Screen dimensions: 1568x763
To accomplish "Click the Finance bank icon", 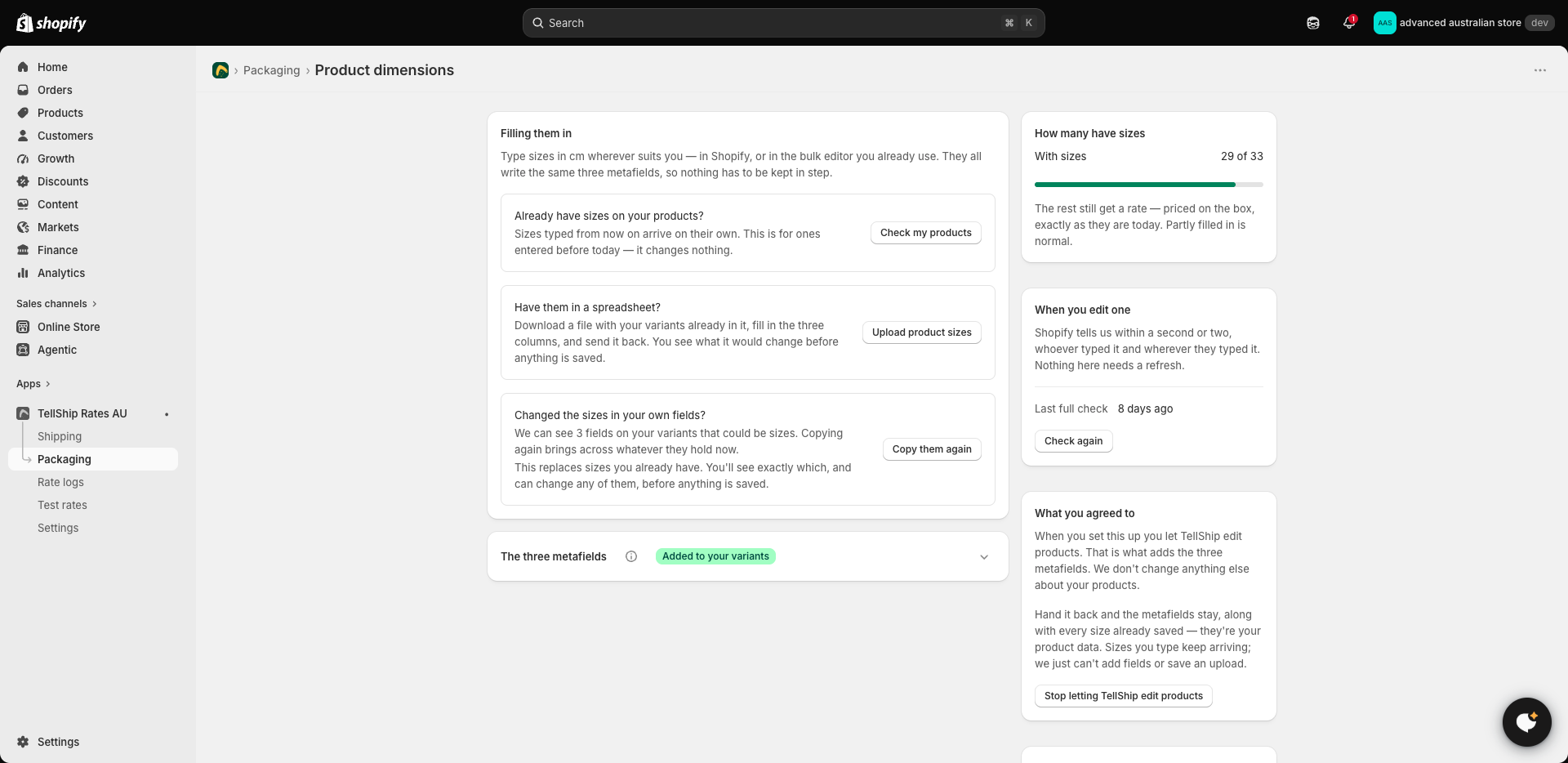I will (23, 250).
